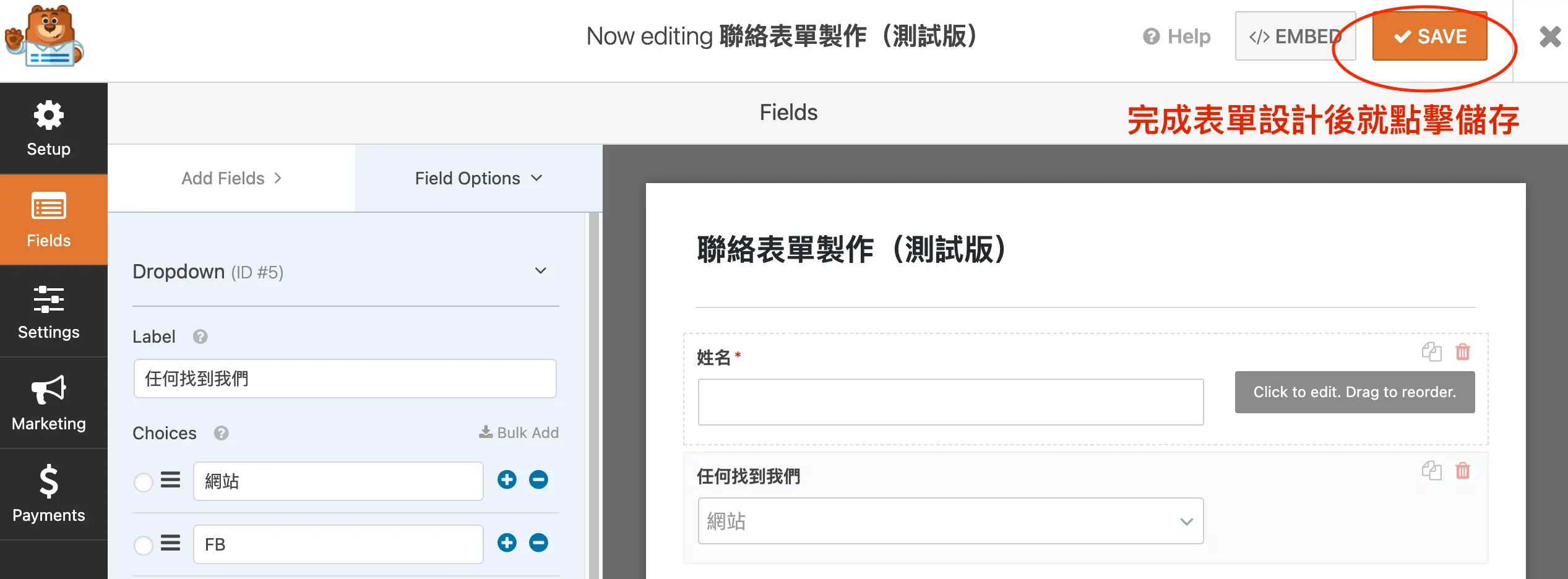Switch to the Add Fields tab
Image resolution: width=1568 pixels, height=579 pixels.
pos(231,178)
